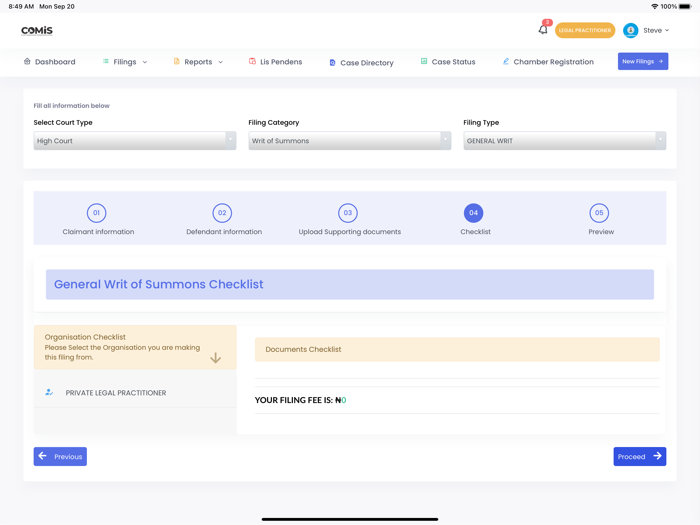Click the YOUR FILING FEE IS text
The width and height of the screenshot is (700, 525).
tap(300, 400)
